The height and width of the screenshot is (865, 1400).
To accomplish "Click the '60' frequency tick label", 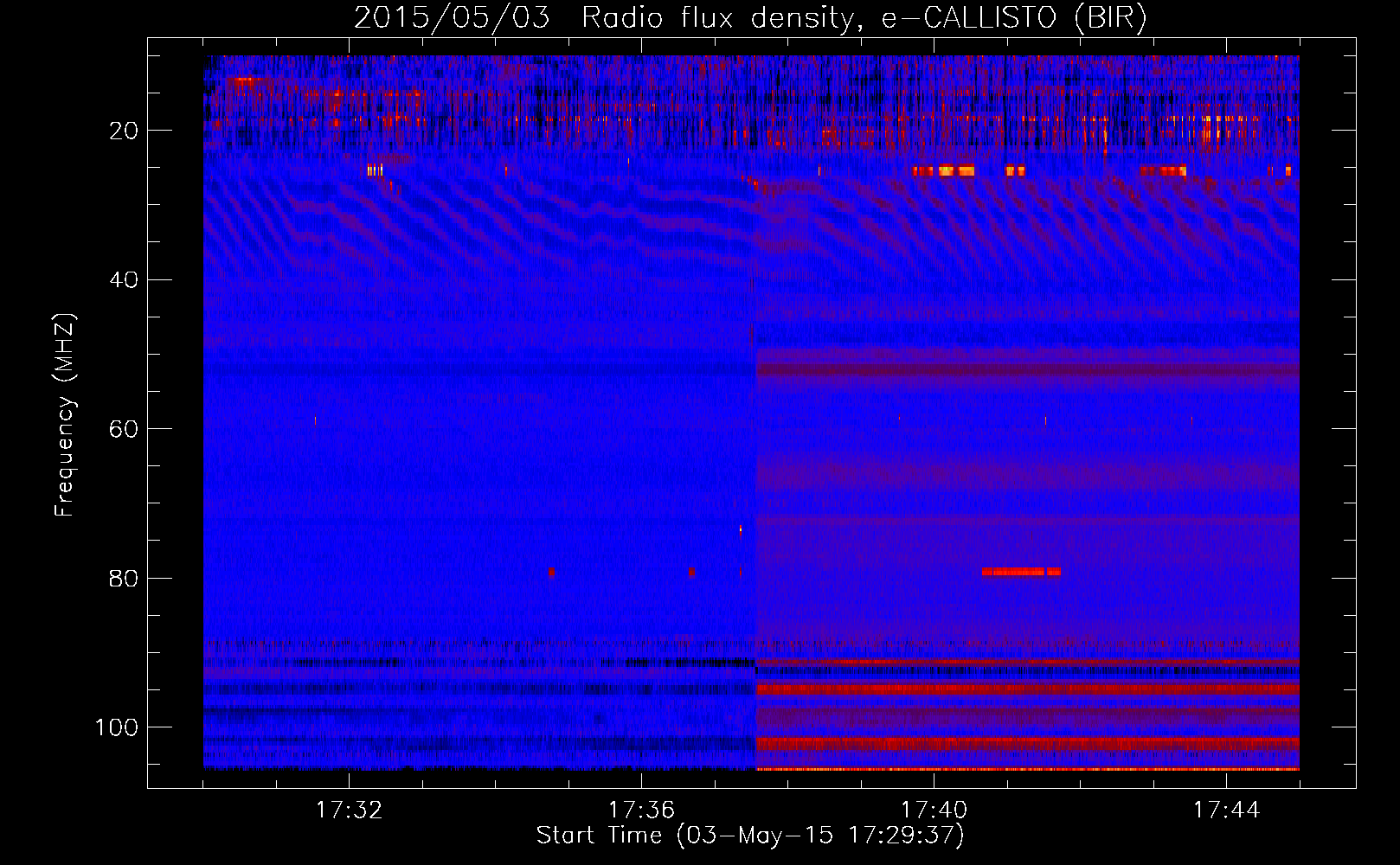I will [124, 429].
